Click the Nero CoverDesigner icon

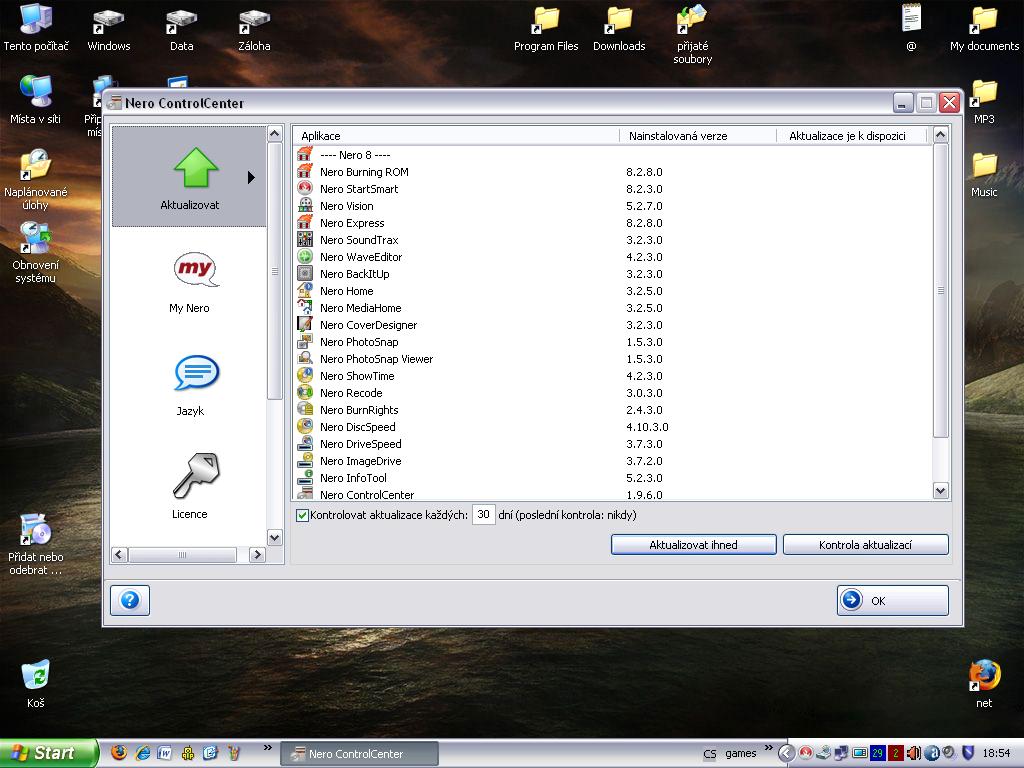[x=305, y=325]
